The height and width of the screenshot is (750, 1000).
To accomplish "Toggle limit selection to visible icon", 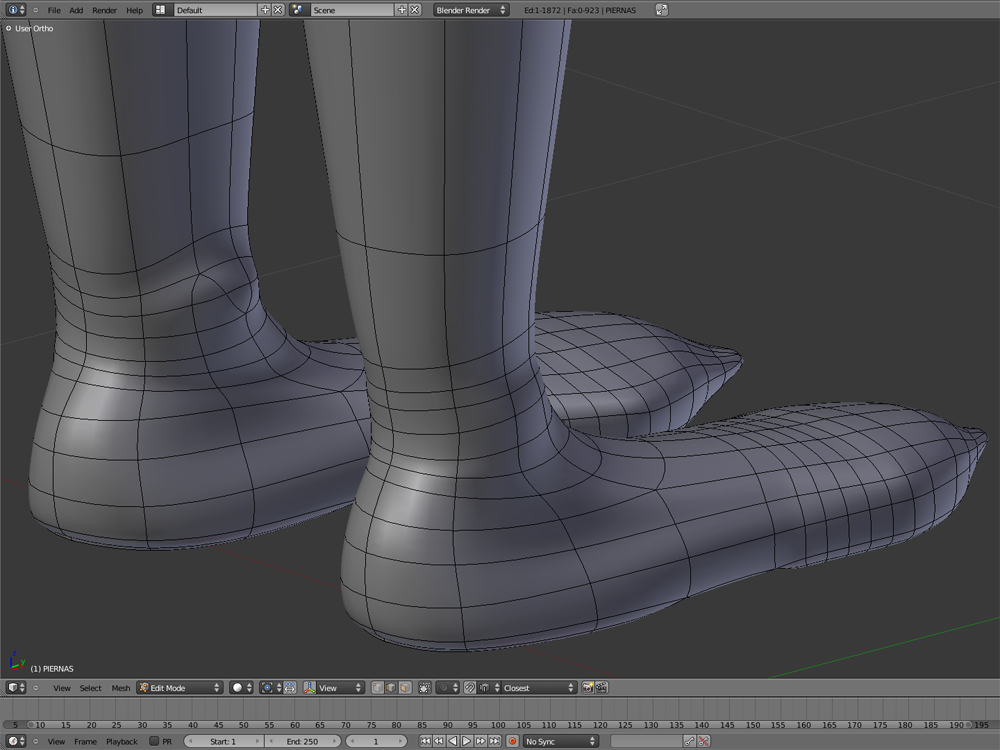I will 425,688.
